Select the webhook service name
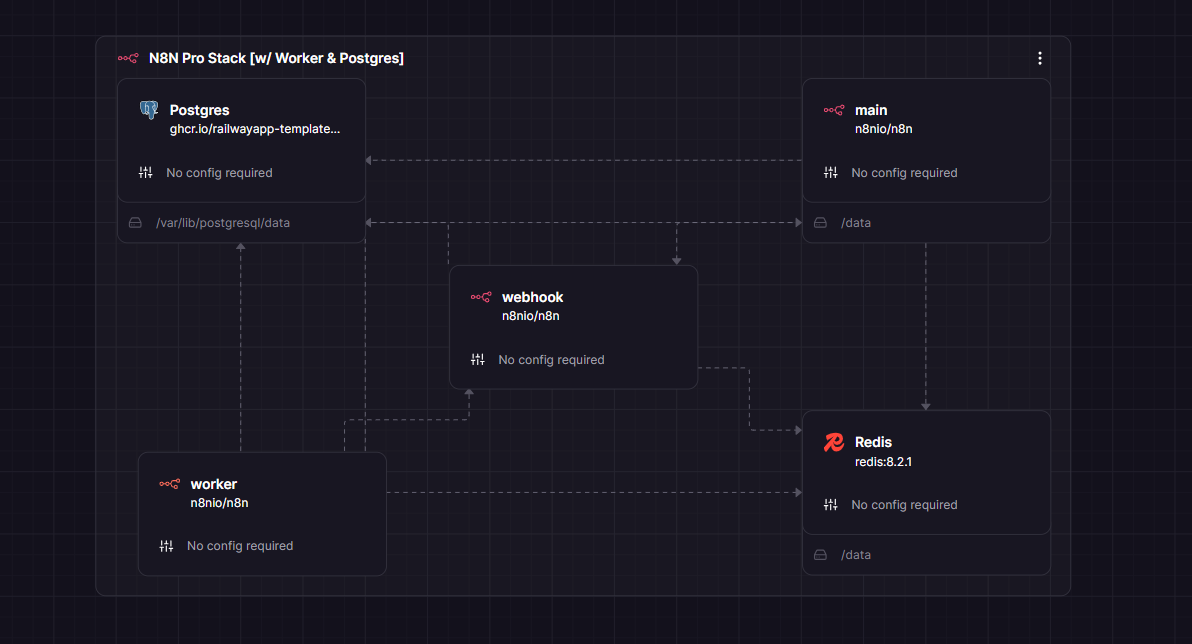1192x644 pixels. [x=532, y=297]
